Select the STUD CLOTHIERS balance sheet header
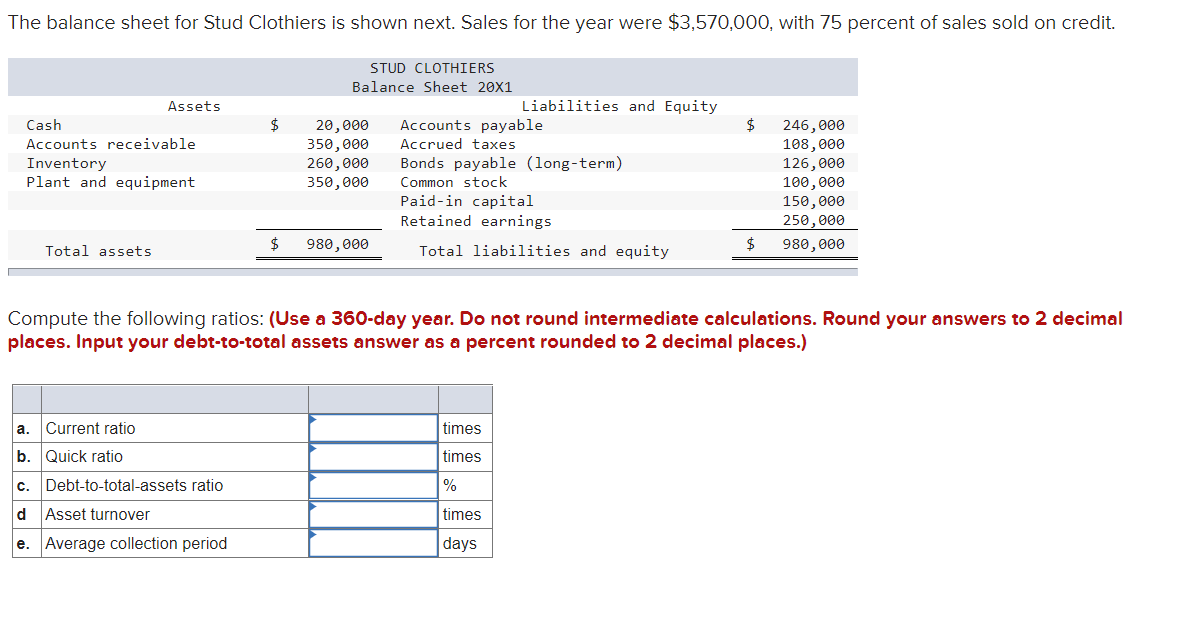 pyautogui.click(x=431, y=67)
